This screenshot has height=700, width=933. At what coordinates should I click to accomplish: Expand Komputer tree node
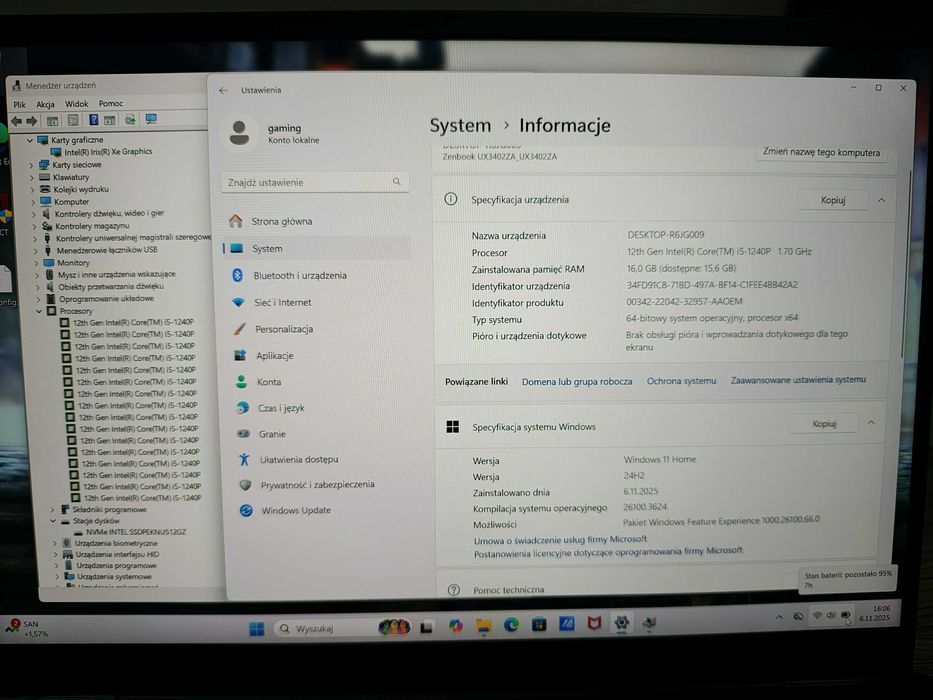(33, 202)
